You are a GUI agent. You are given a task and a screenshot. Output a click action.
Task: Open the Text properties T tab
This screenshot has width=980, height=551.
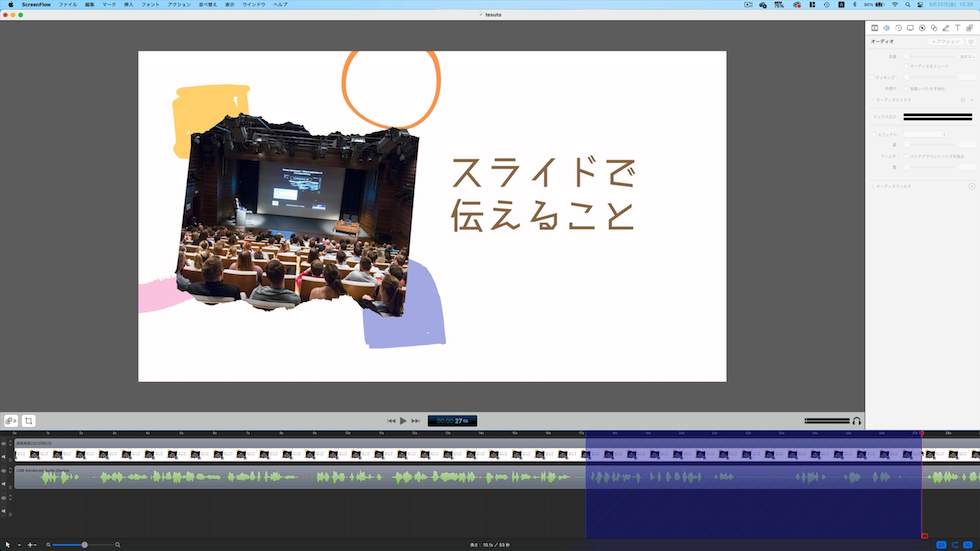(x=958, y=28)
